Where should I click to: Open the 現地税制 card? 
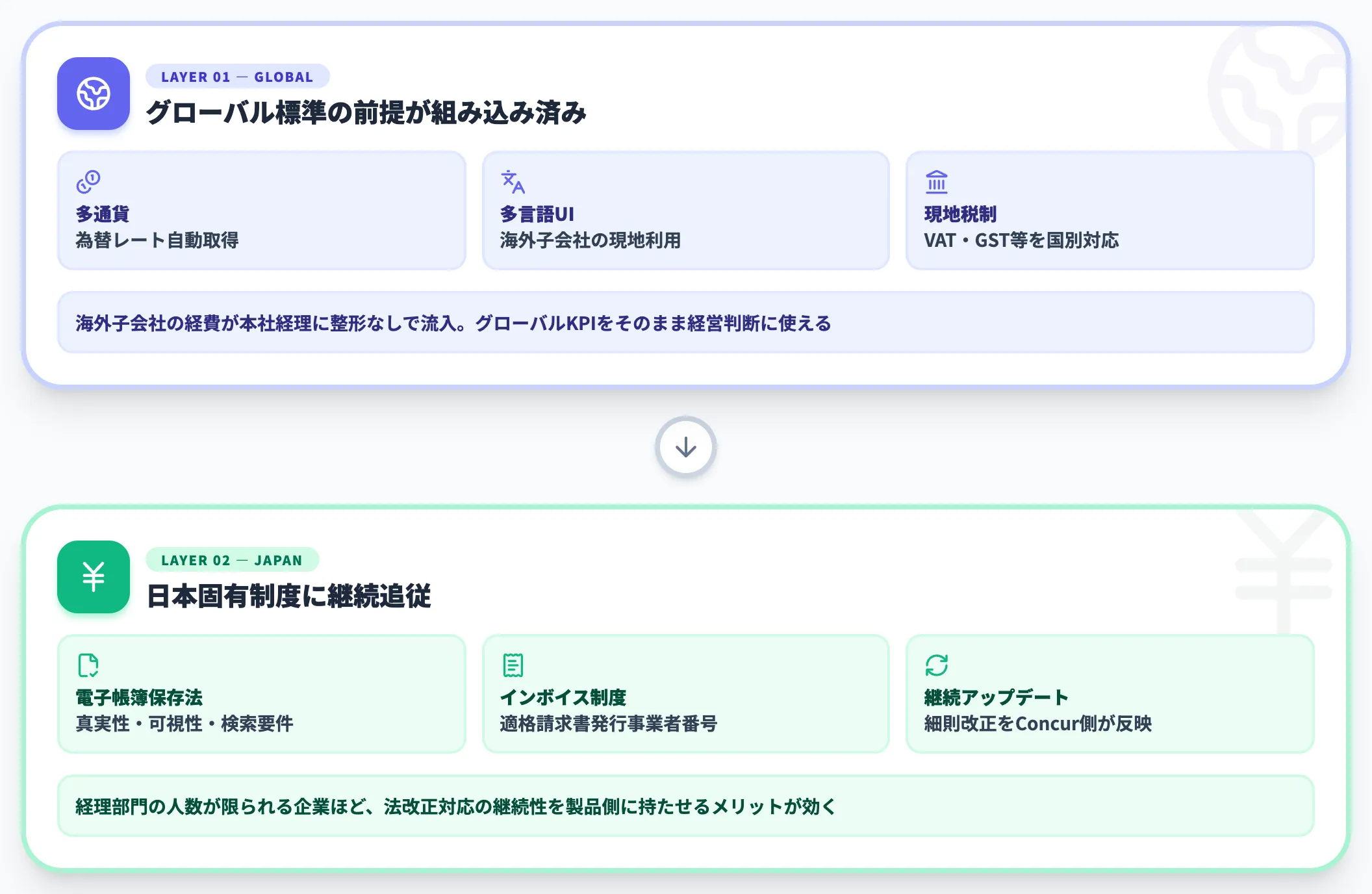click(1110, 211)
